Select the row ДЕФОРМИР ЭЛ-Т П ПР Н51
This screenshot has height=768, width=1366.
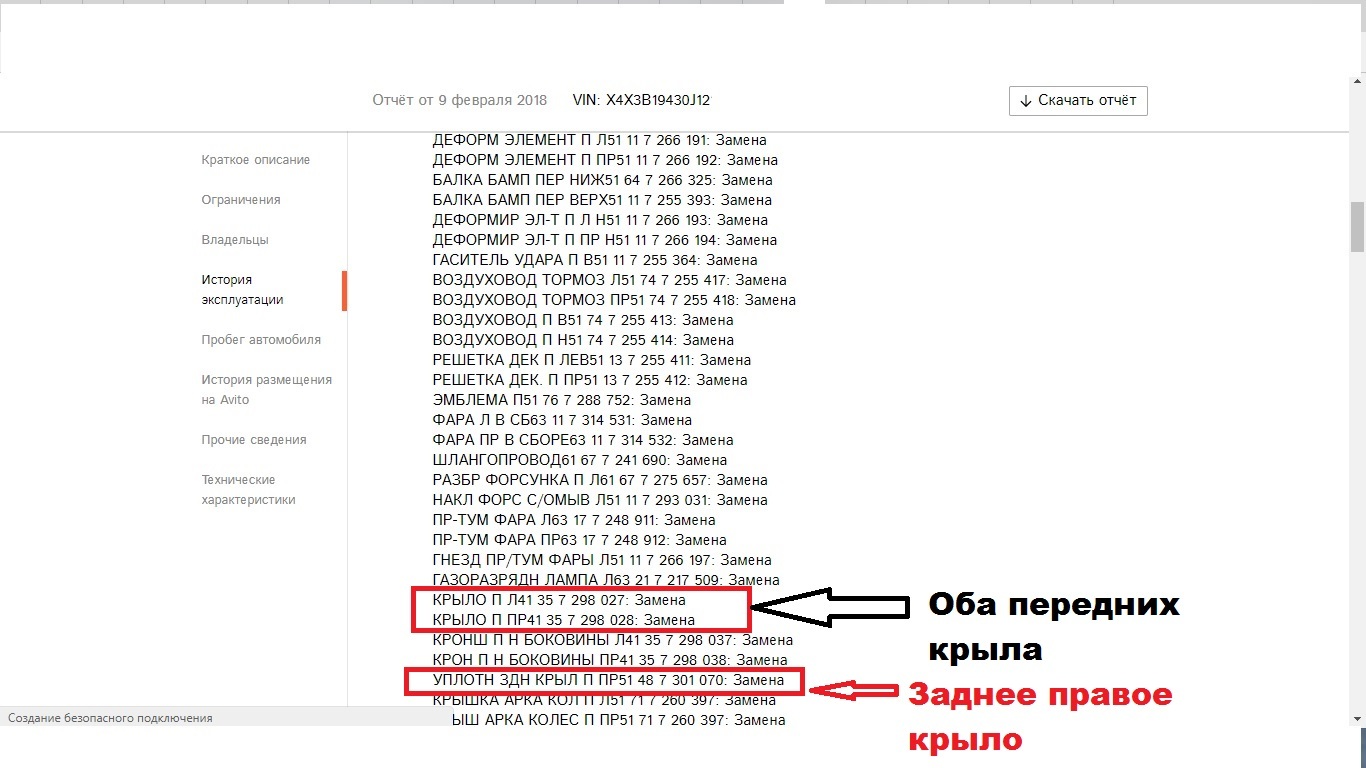pyautogui.click(x=605, y=240)
